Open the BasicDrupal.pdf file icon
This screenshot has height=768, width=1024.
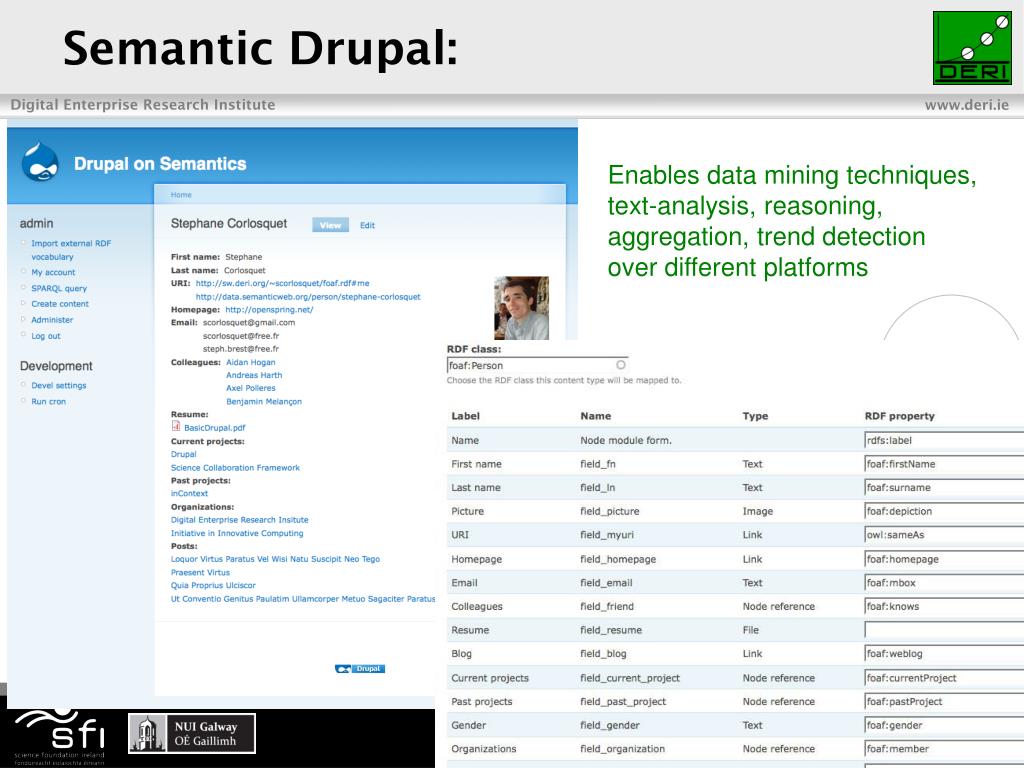(176, 426)
